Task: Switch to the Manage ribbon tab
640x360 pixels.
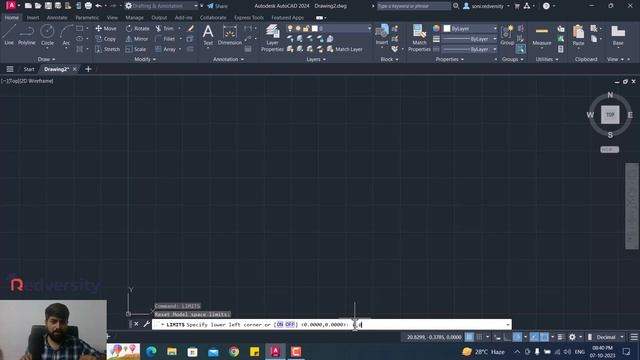Action: coord(134,18)
